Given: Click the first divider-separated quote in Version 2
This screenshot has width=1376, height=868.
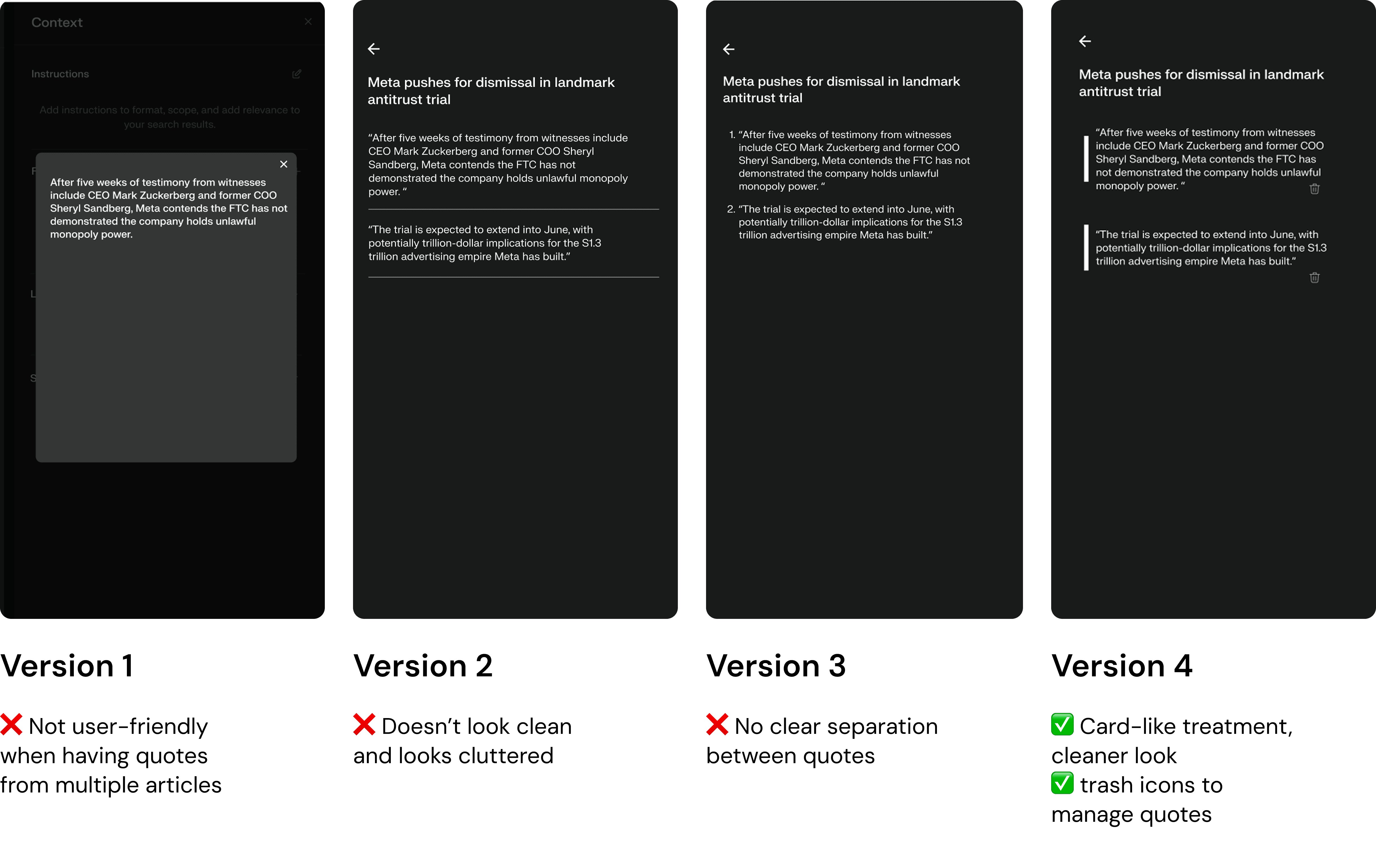Looking at the screenshot, I should (x=497, y=165).
